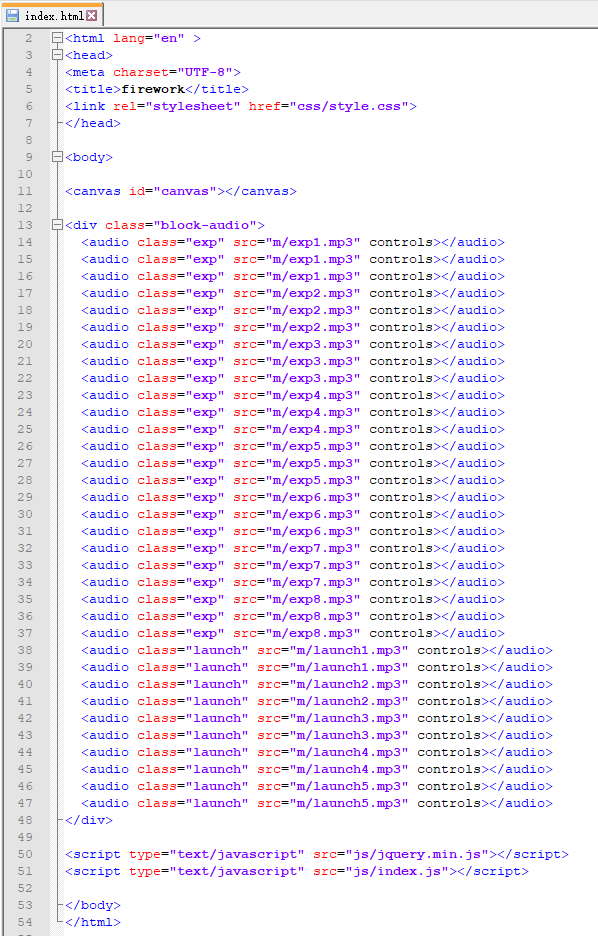Collapse the block-audio div fold marker
598x936 pixels.
[x=57, y=225]
